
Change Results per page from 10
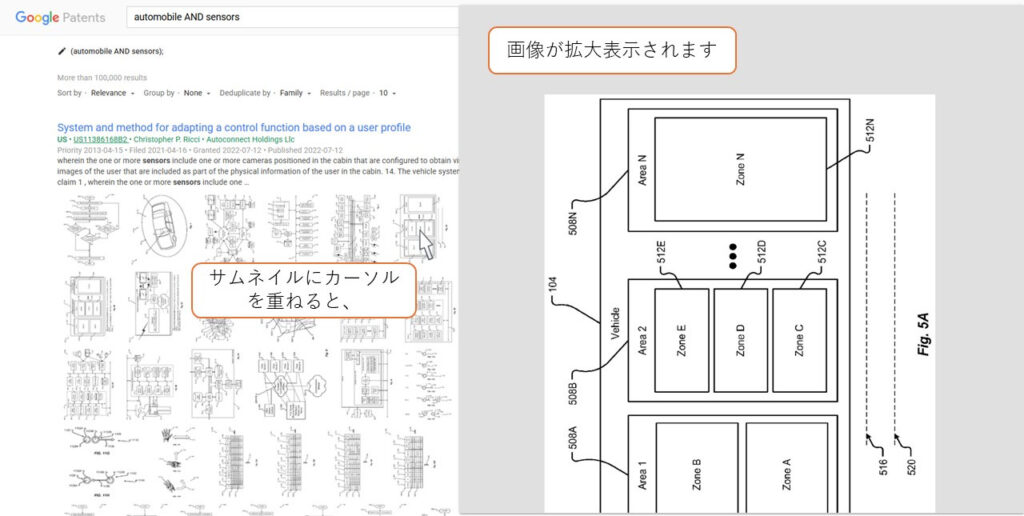coord(386,93)
